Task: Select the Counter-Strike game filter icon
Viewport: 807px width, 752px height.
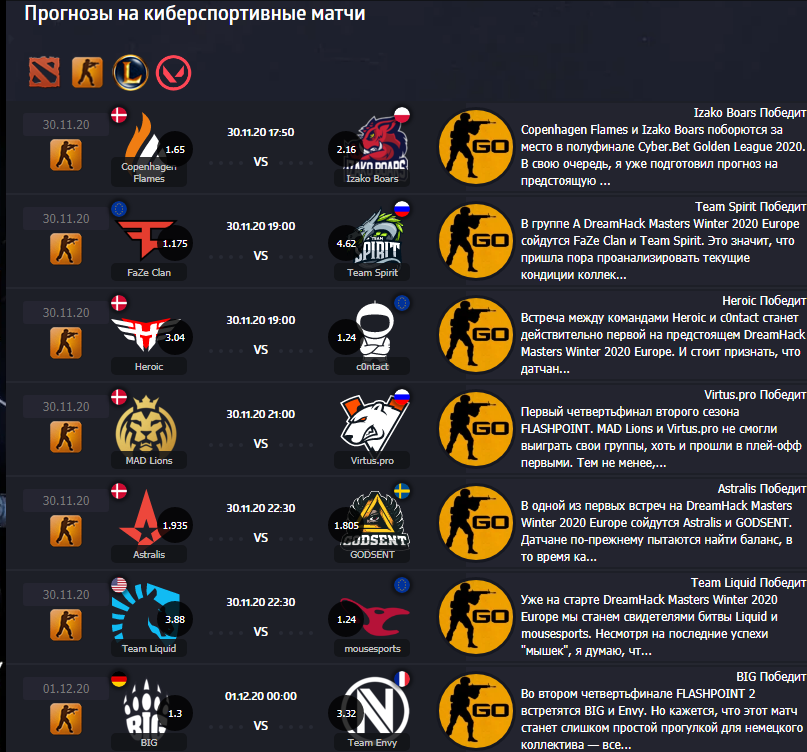Action: 87,72
